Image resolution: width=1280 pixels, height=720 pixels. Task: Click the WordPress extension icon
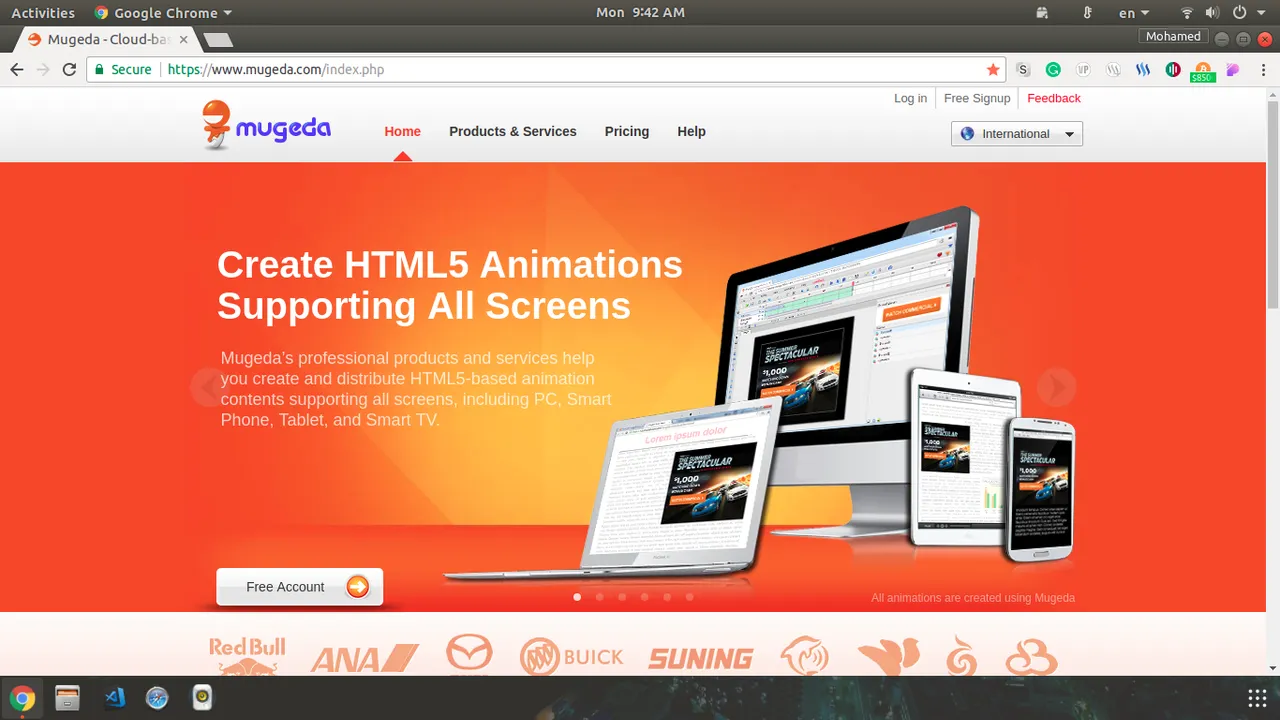(1113, 70)
